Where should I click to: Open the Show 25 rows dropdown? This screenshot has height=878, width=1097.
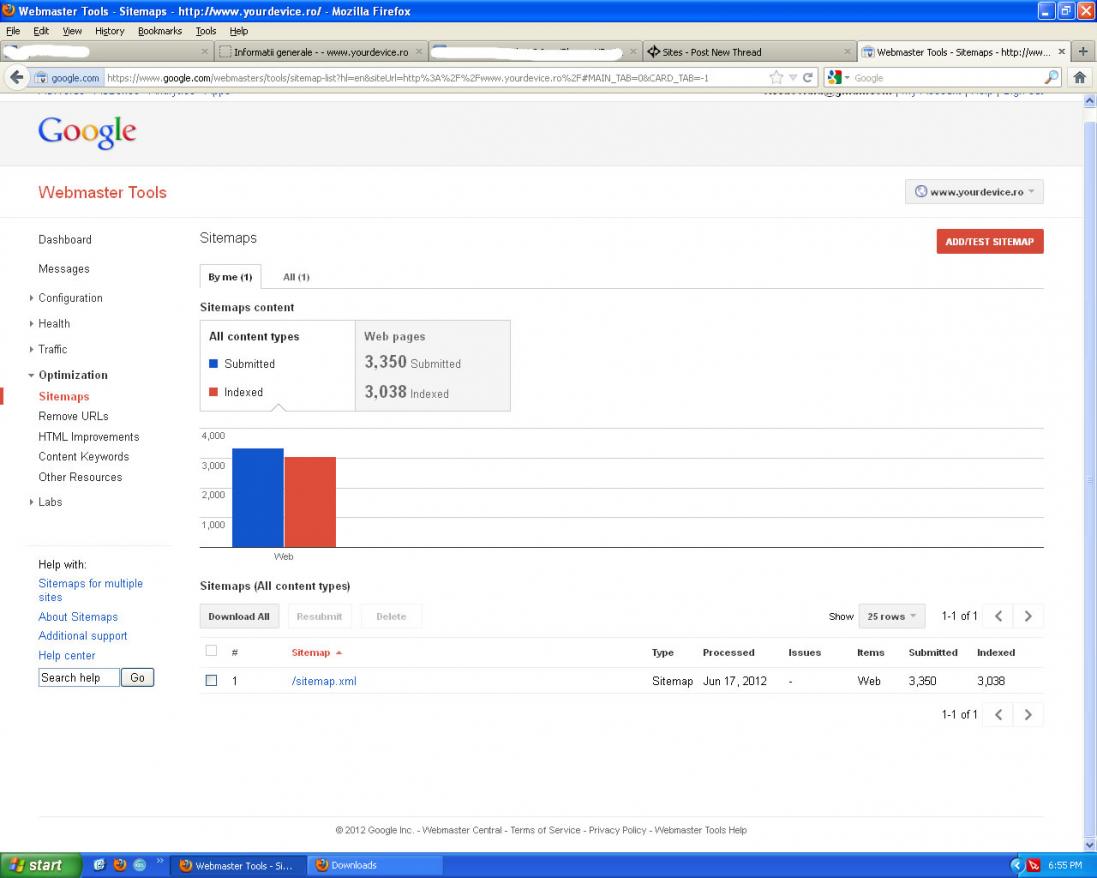(891, 616)
